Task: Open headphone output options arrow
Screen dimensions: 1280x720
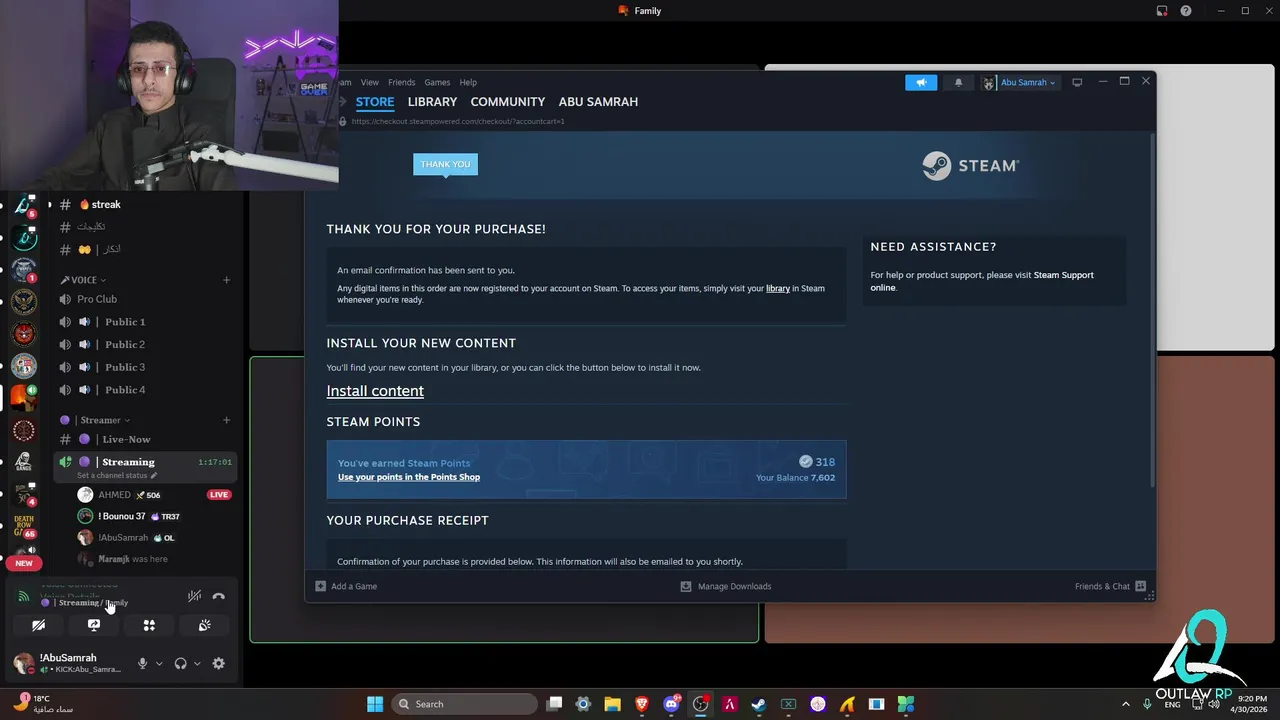Action: tap(197, 664)
